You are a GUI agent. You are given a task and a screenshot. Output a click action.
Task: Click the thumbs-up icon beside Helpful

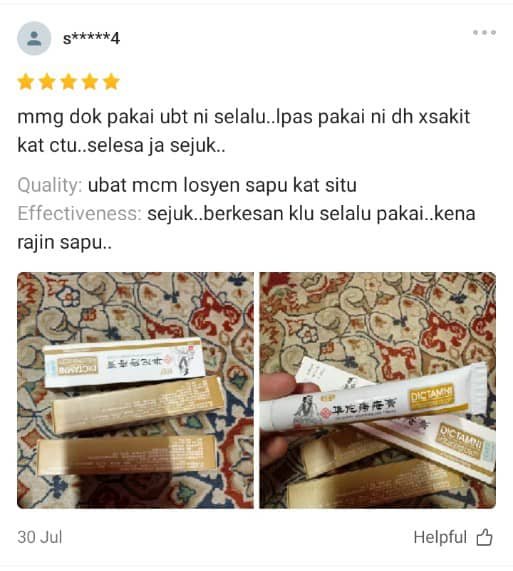[x=485, y=537]
